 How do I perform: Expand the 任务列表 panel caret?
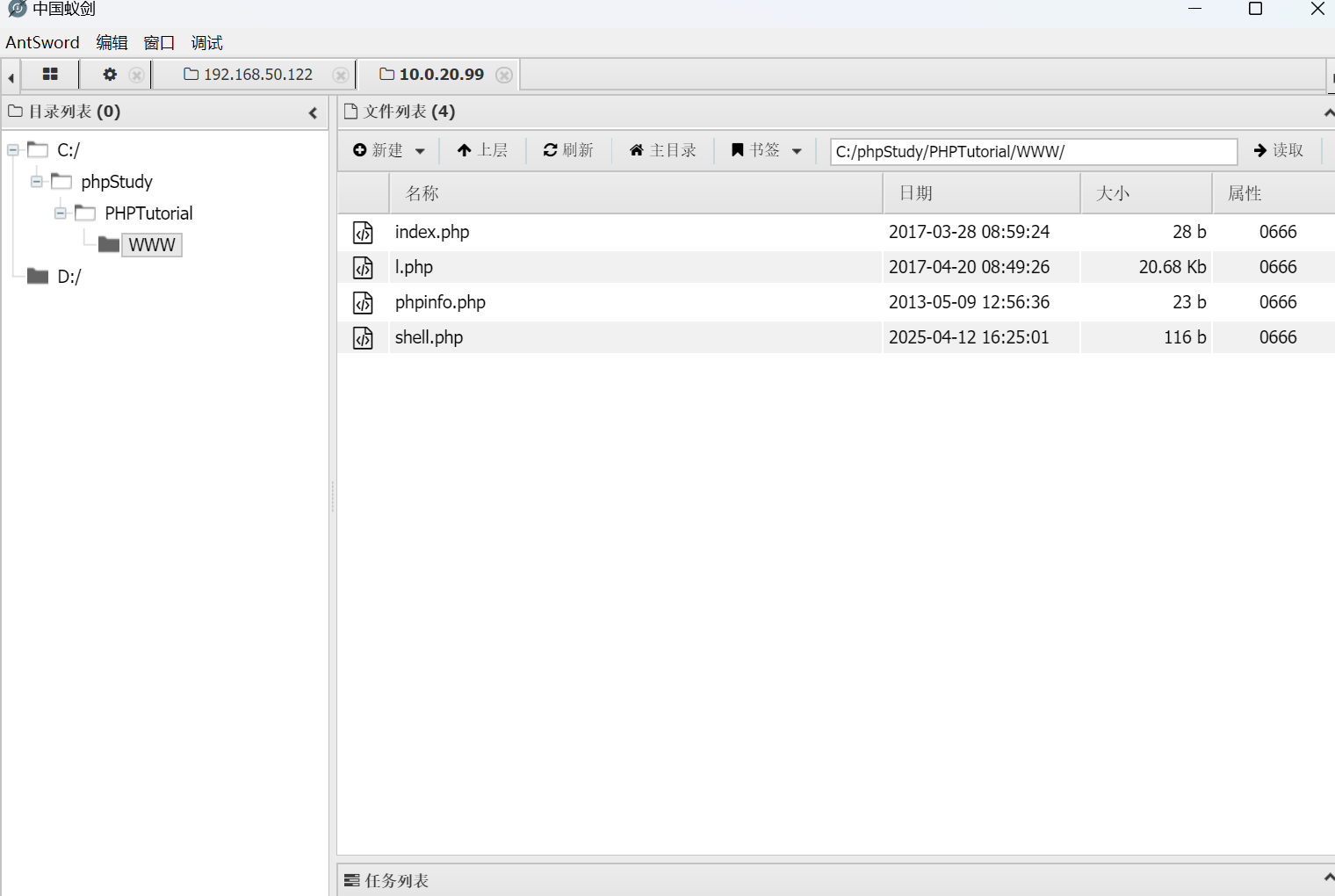(x=1328, y=878)
